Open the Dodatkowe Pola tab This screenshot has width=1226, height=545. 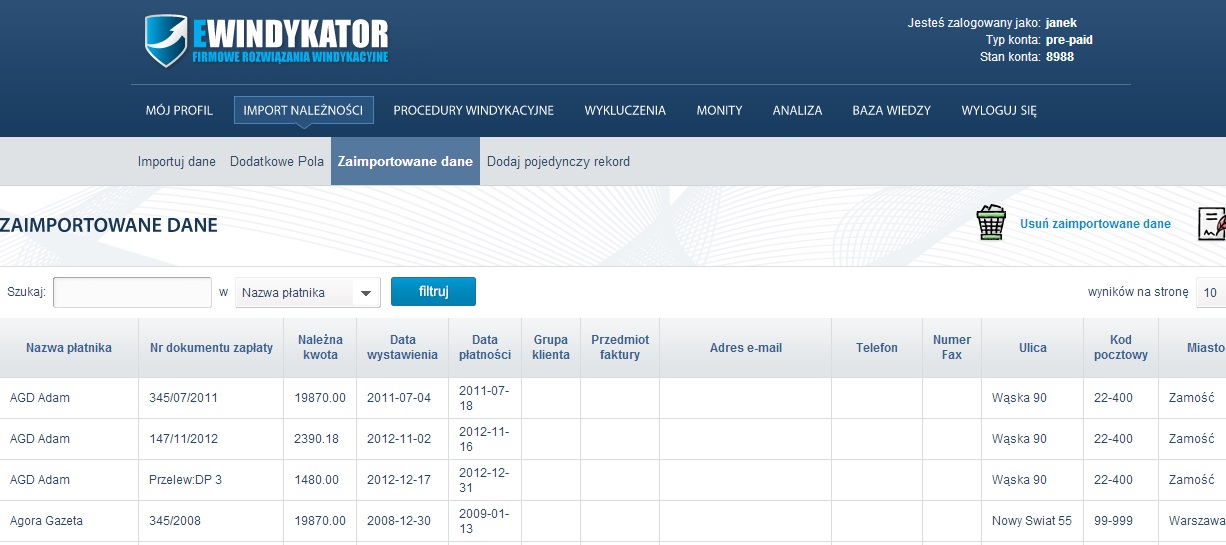pyautogui.click(x=277, y=162)
